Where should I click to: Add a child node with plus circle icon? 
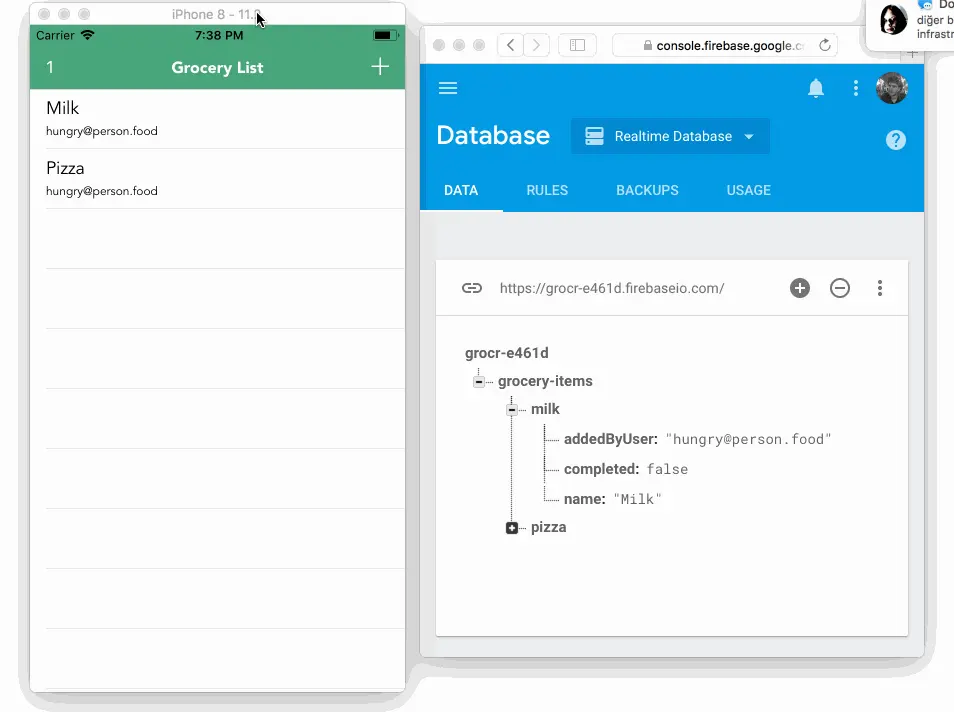[800, 288]
